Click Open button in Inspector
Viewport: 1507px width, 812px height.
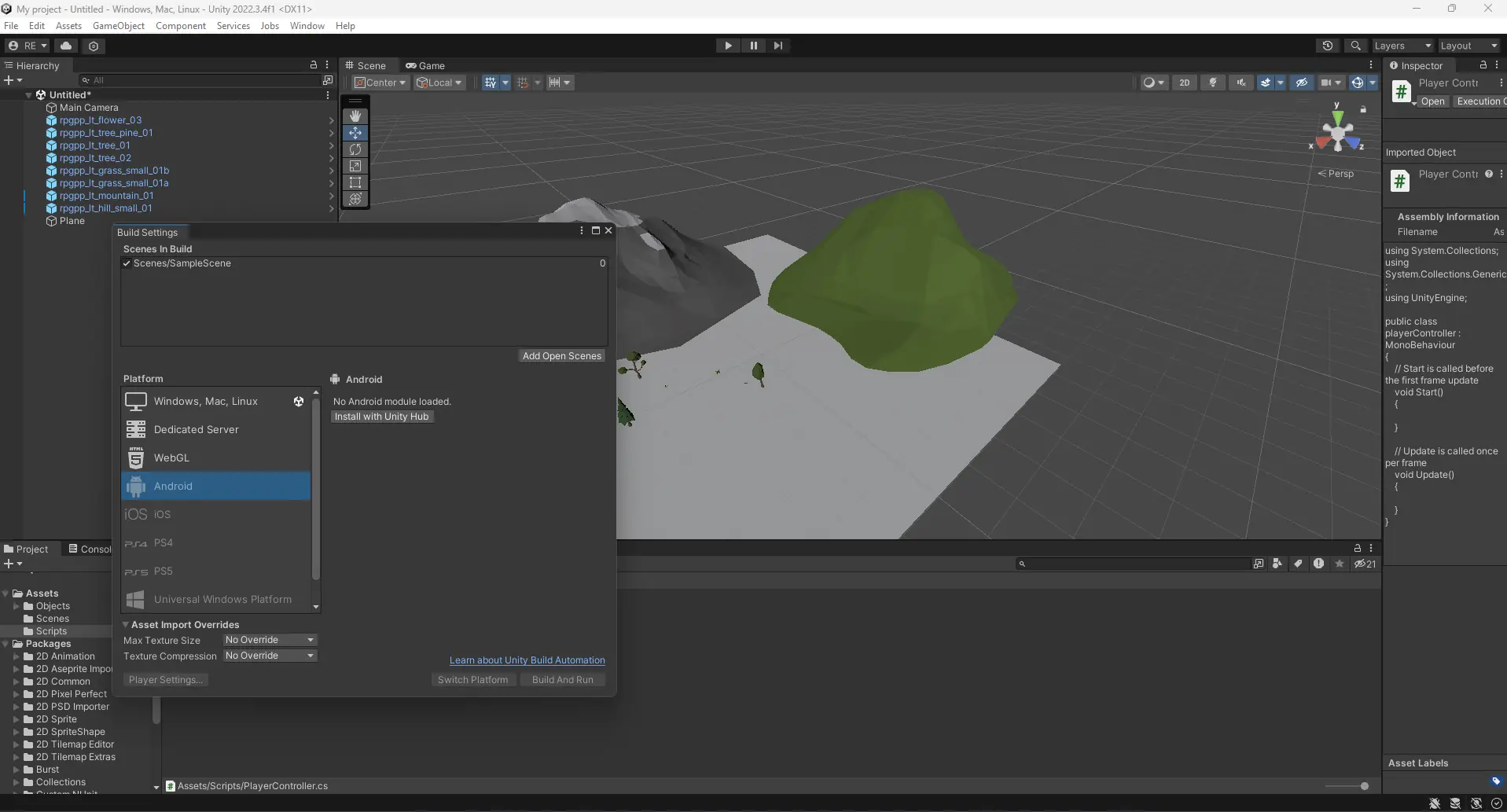[1432, 101]
